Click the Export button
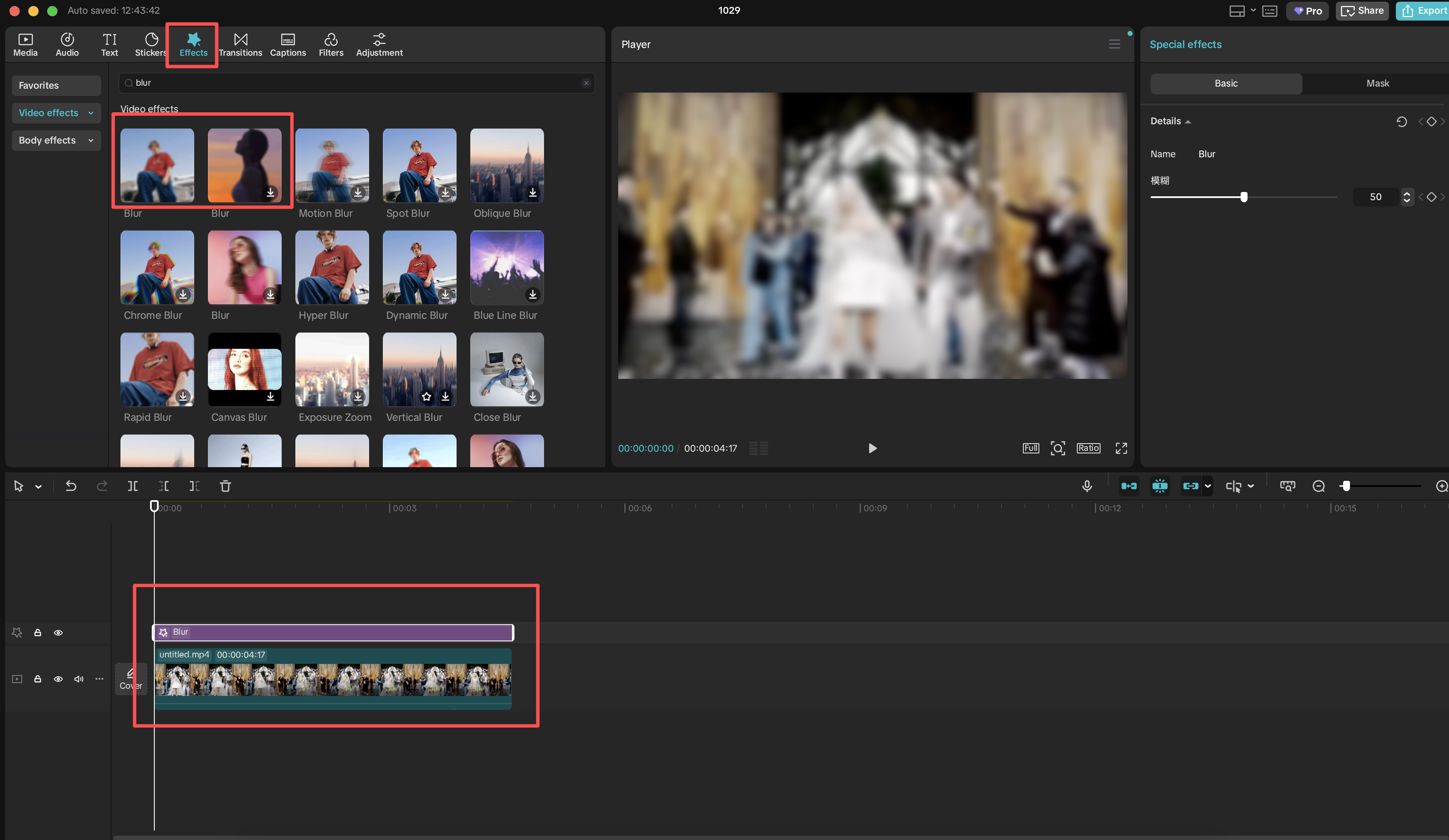The height and width of the screenshot is (840, 1449). [x=1424, y=10]
